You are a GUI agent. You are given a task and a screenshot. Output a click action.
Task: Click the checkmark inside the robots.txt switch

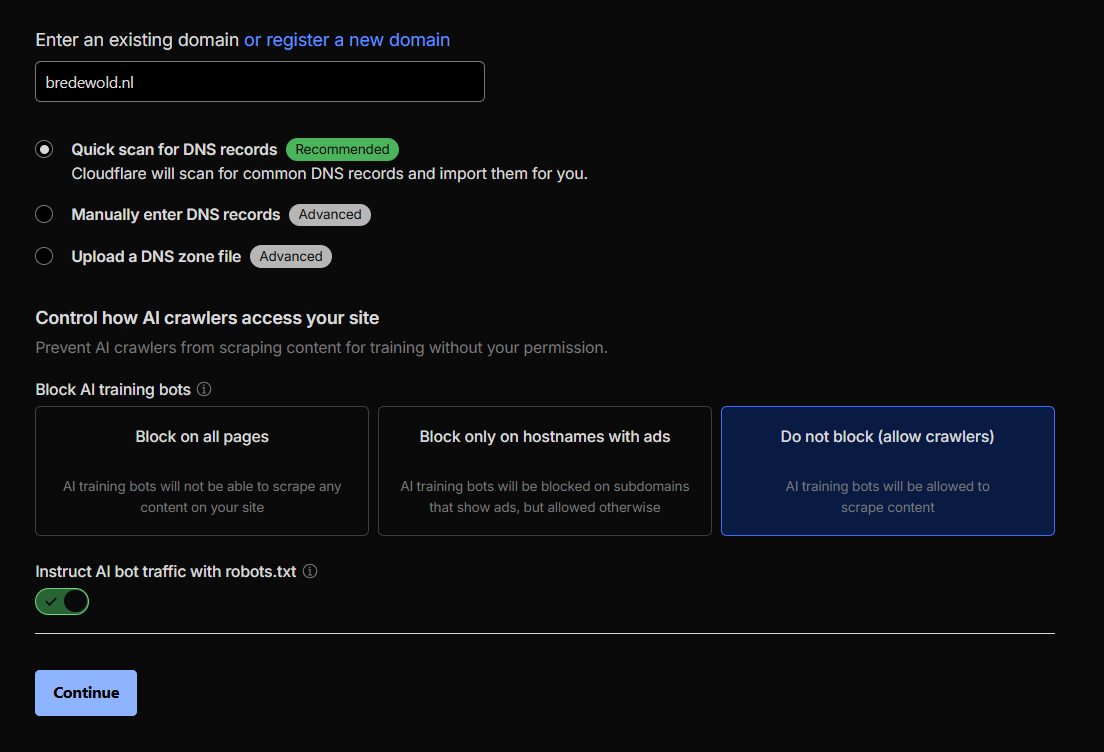pyautogui.click(x=53, y=601)
